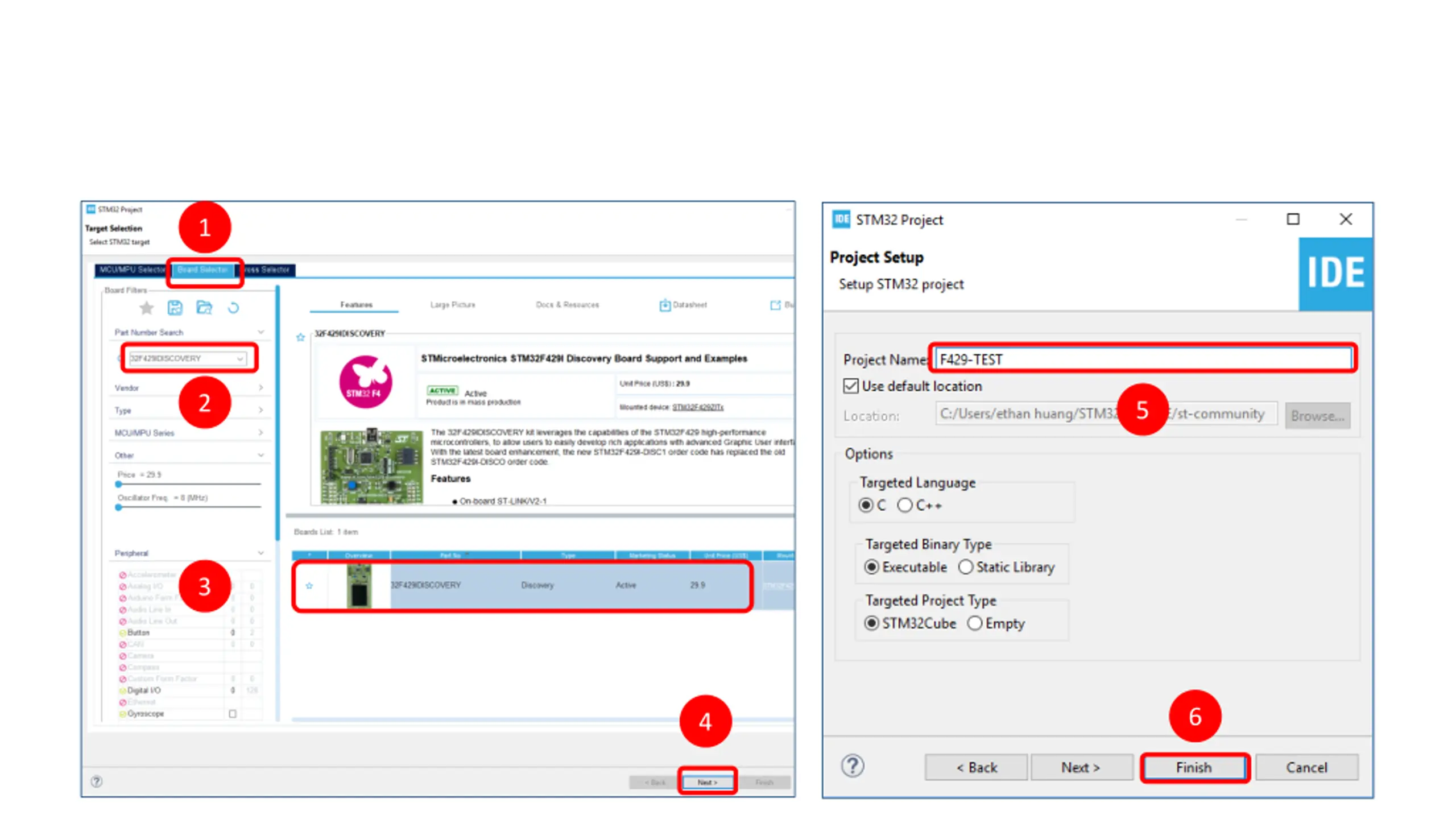Click the Part No column header
1456x819 pixels.
coord(455,555)
